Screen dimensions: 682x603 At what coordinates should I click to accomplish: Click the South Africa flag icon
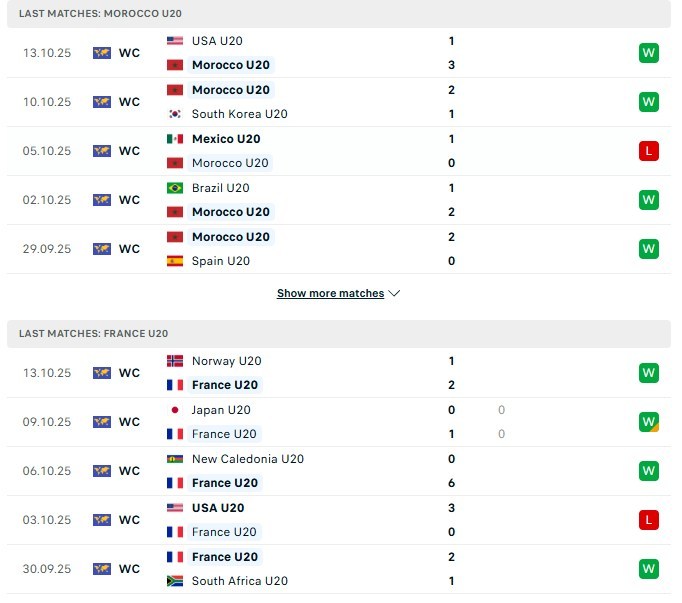[175, 581]
